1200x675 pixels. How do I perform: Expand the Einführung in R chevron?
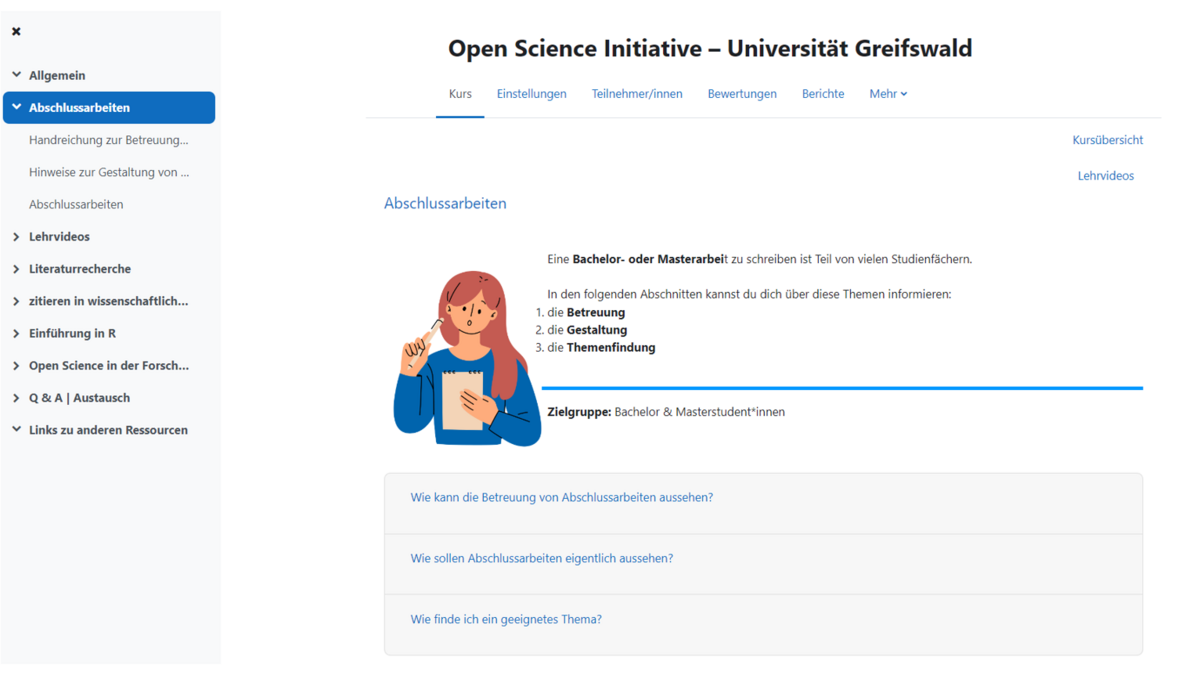coord(16,333)
